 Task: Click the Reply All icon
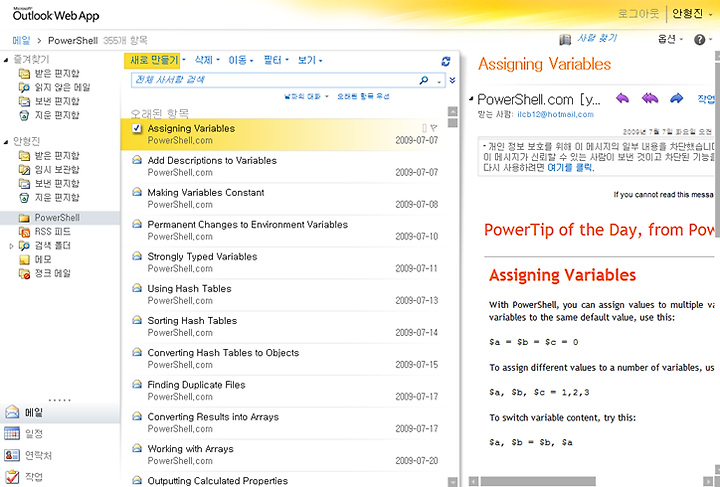[x=650, y=98]
